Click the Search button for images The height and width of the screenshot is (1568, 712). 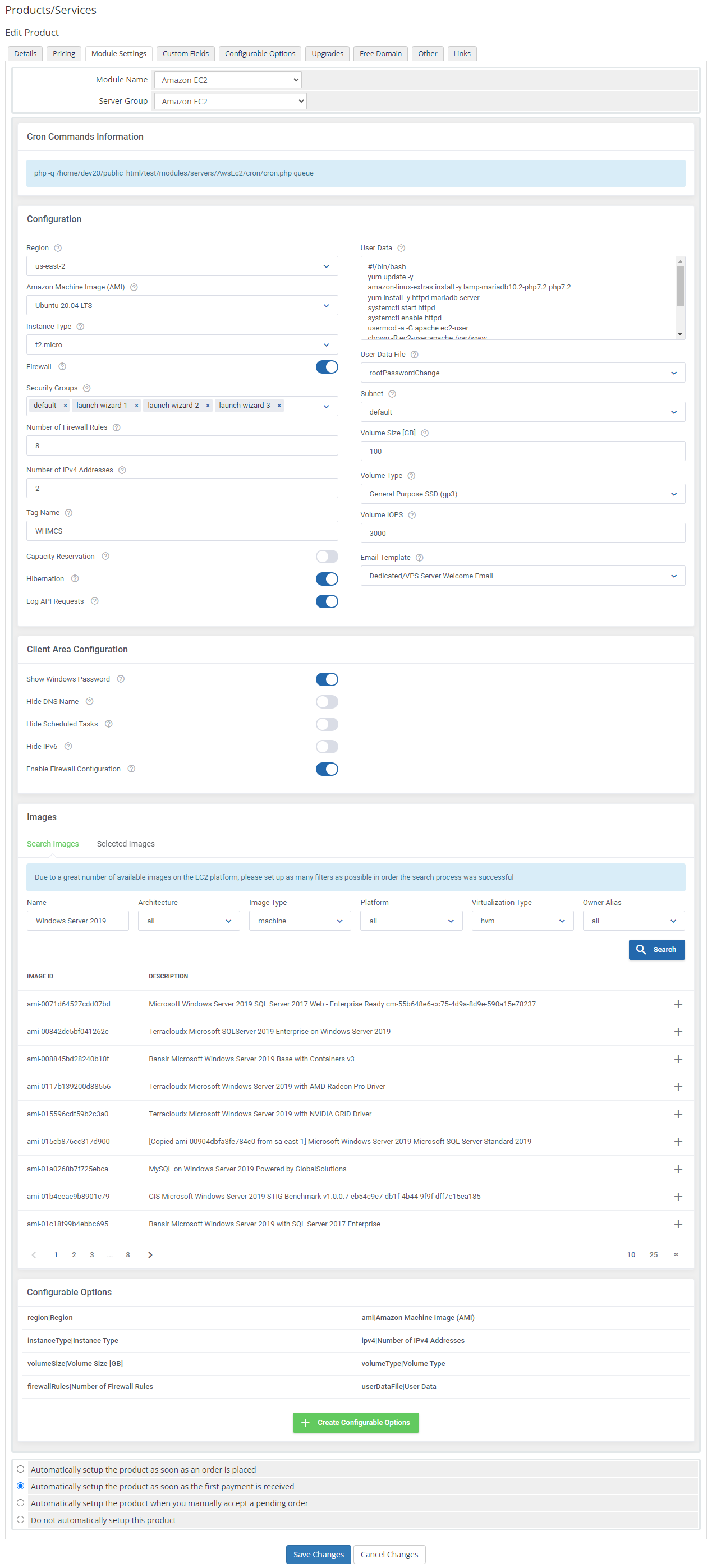[656, 950]
